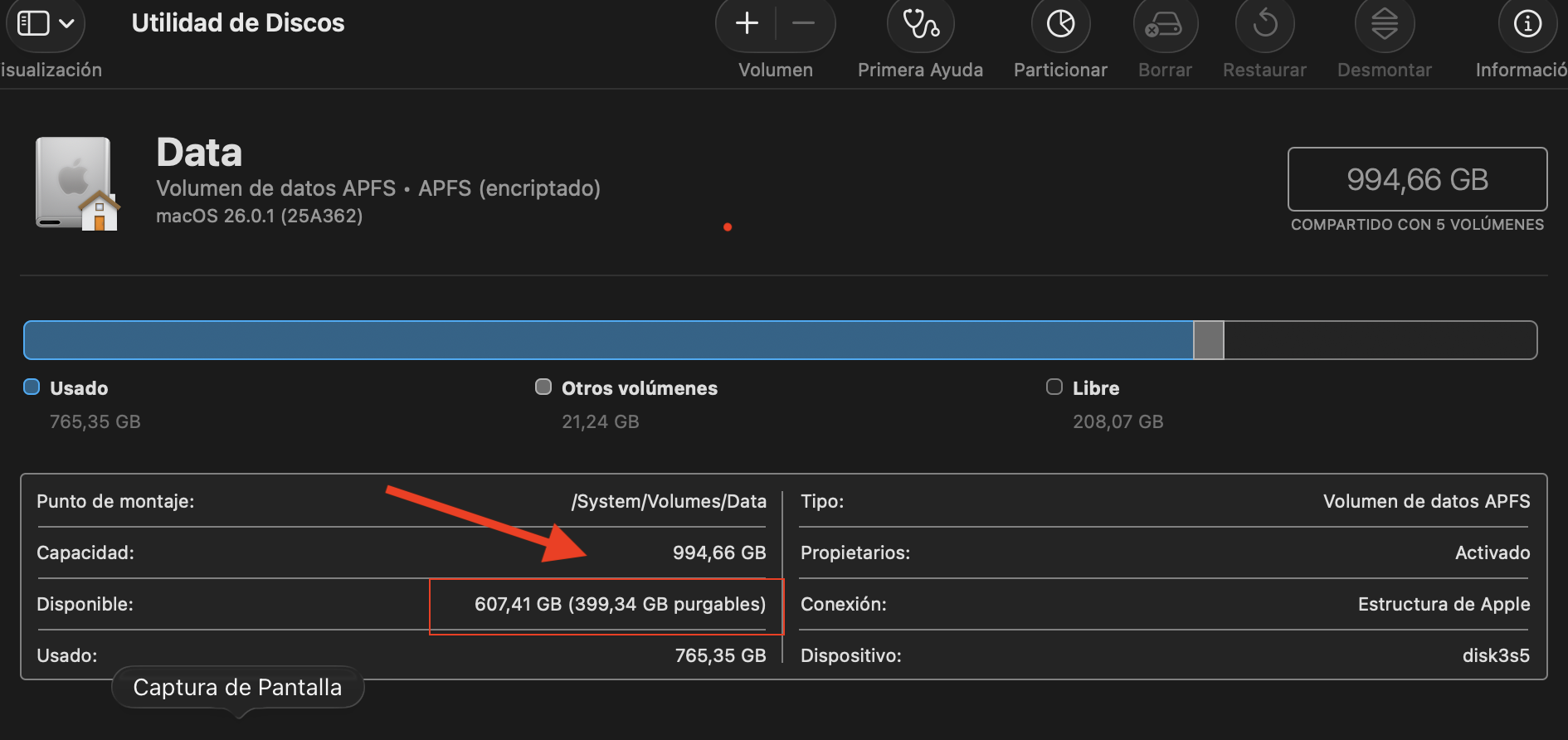The width and height of the screenshot is (1568, 740).
Task: Click the add volume plus icon
Action: pyautogui.click(x=747, y=23)
